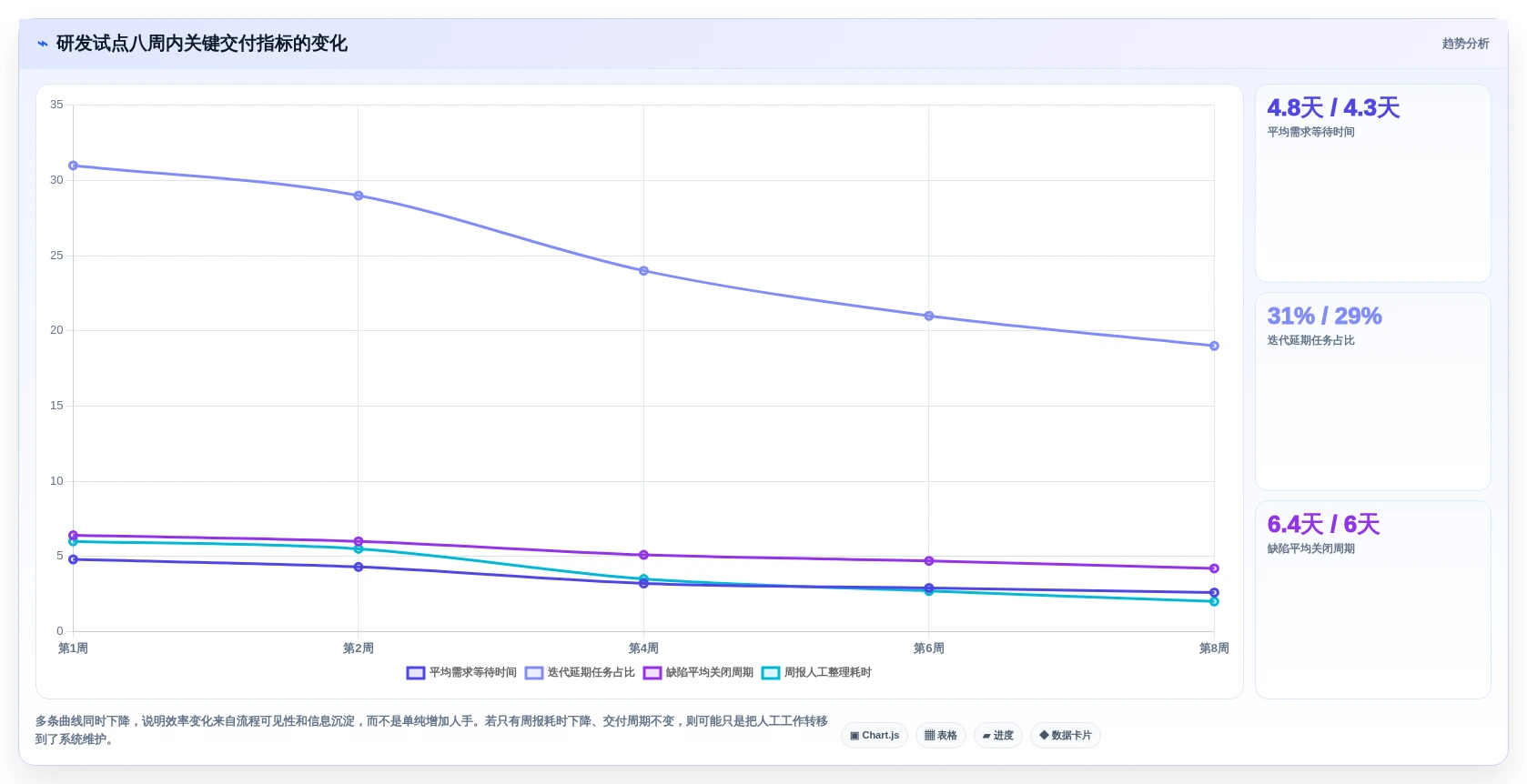The width and height of the screenshot is (1527, 784).
Task: Click the 迭代延期任务占比 legend label
Action: pyautogui.click(x=592, y=673)
